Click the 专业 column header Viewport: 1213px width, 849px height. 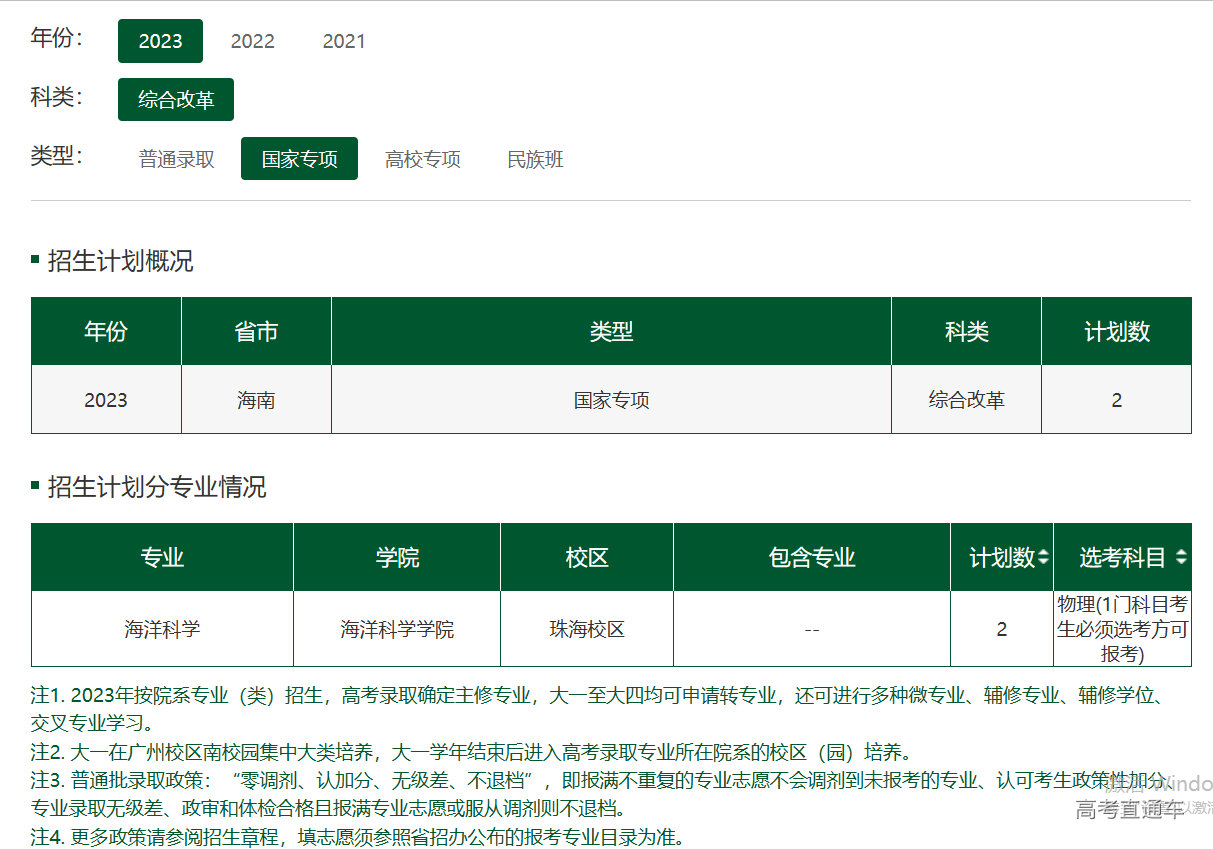162,558
